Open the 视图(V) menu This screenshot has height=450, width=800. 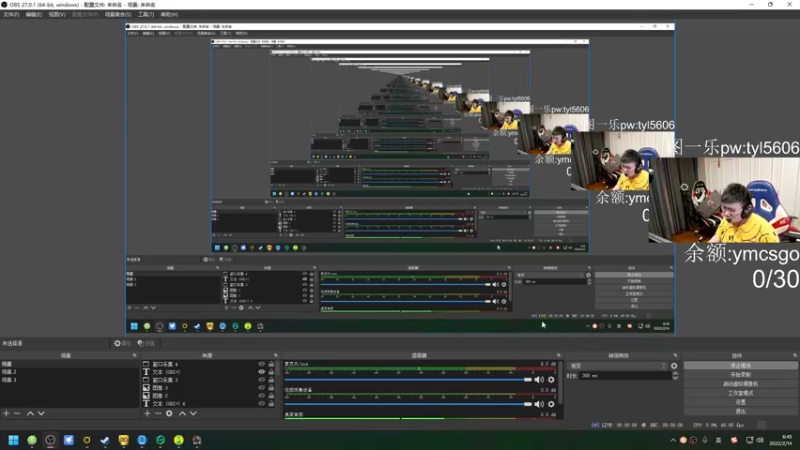pos(57,14)
